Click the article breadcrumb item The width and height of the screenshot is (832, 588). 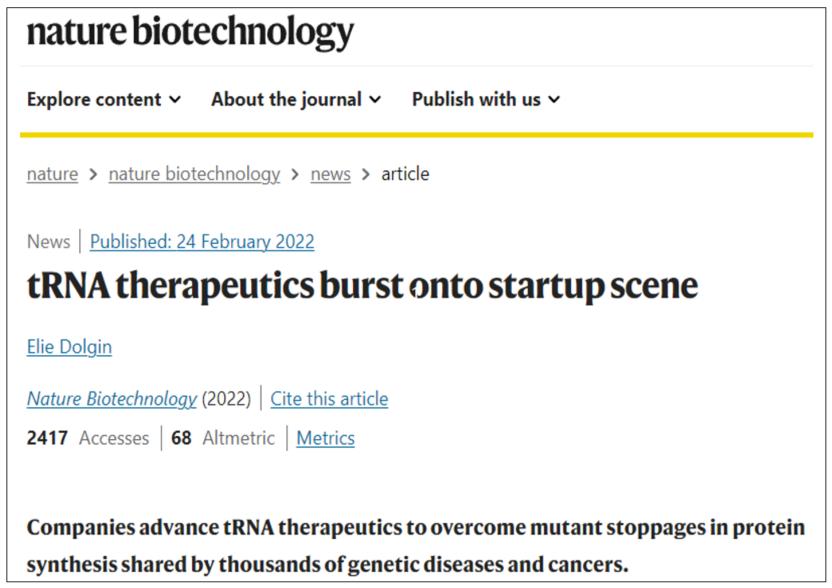tap(405, 174)
